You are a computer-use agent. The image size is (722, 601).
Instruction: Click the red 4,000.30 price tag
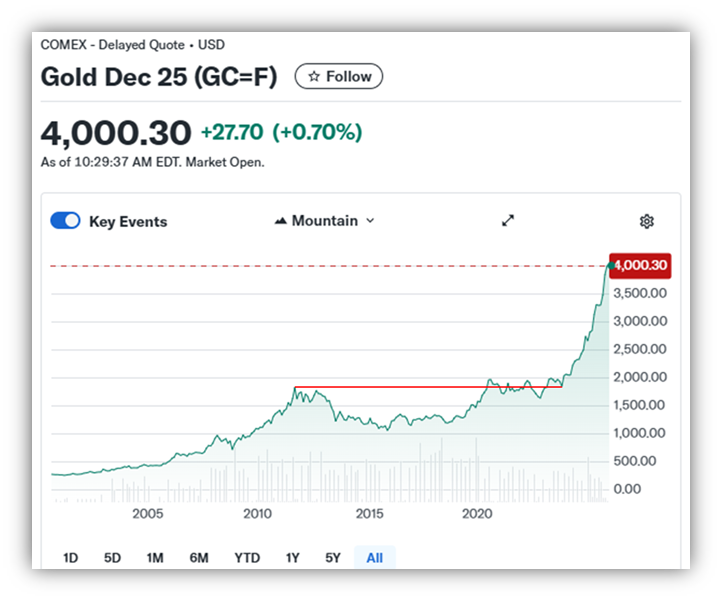(640, 266)
